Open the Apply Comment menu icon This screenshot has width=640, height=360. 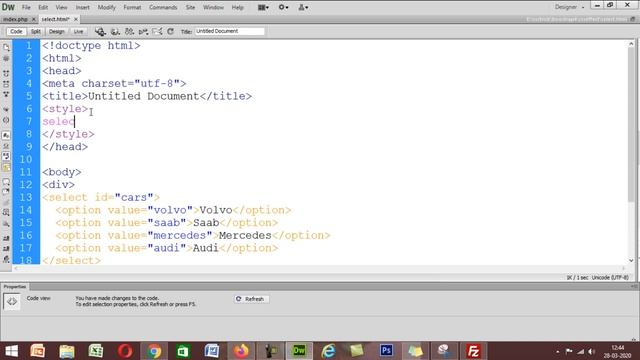pos(6,182)
